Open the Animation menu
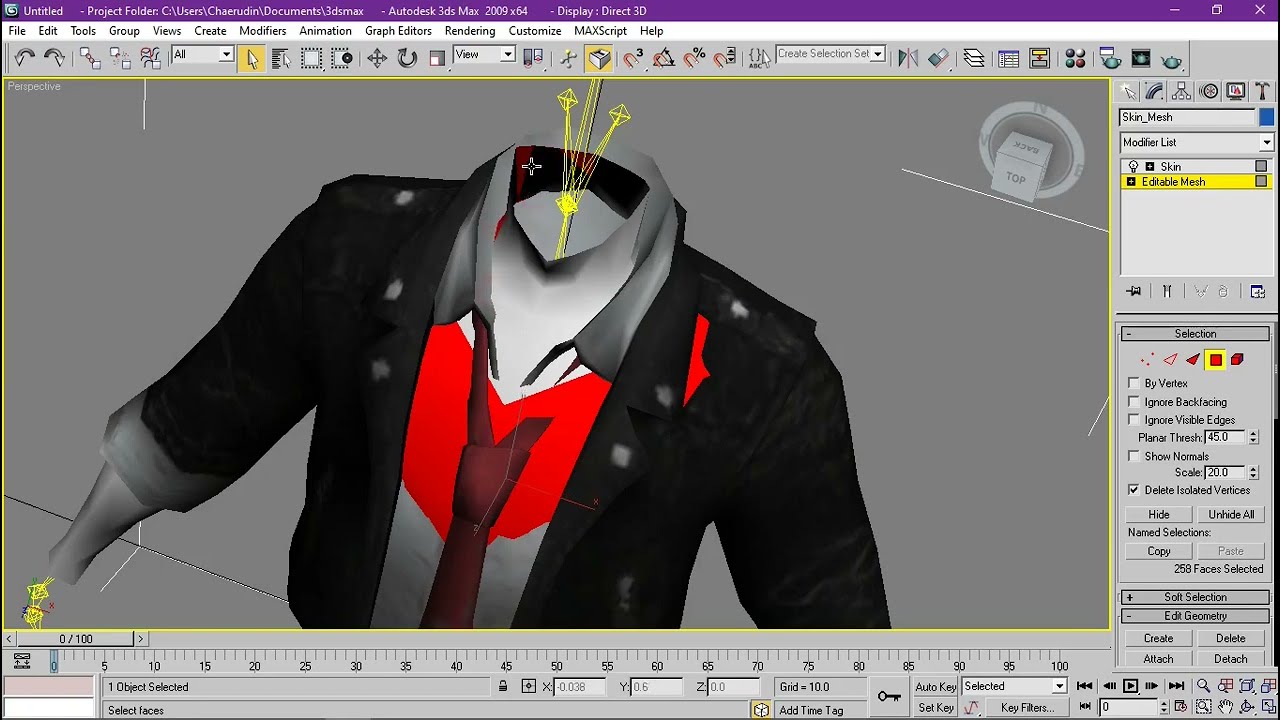1280x720 pixels. [325, 31]
